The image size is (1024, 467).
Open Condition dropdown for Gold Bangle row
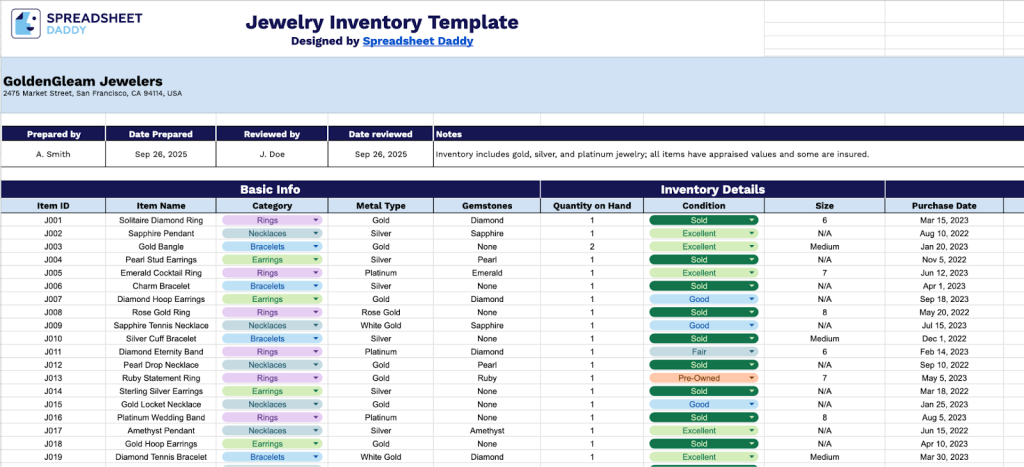tap(752, 246)
